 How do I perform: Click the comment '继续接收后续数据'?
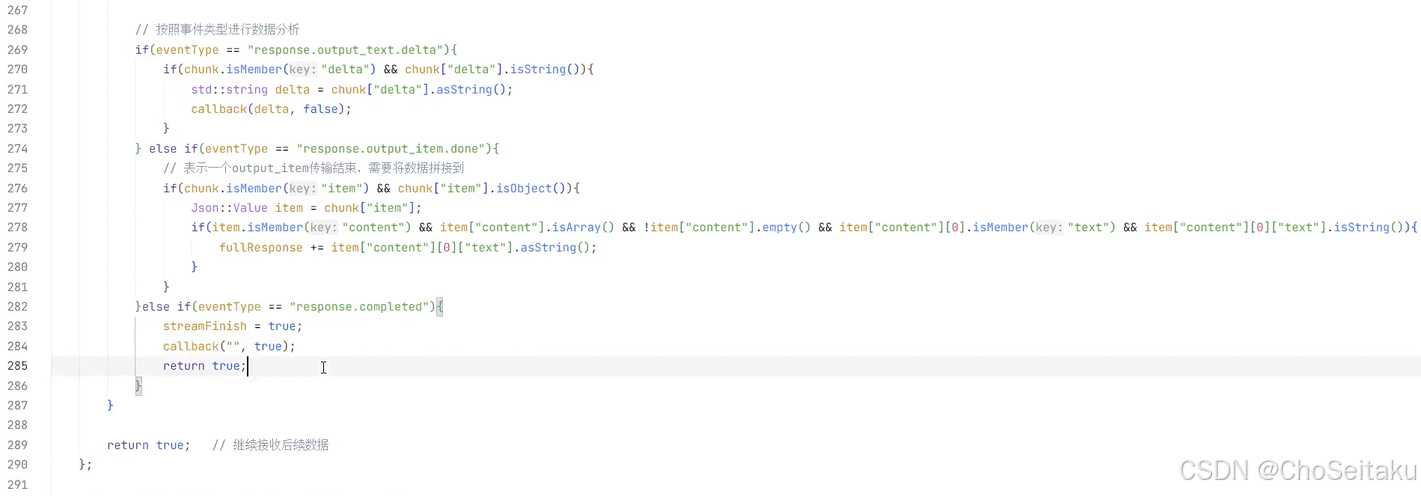point(270,445)
